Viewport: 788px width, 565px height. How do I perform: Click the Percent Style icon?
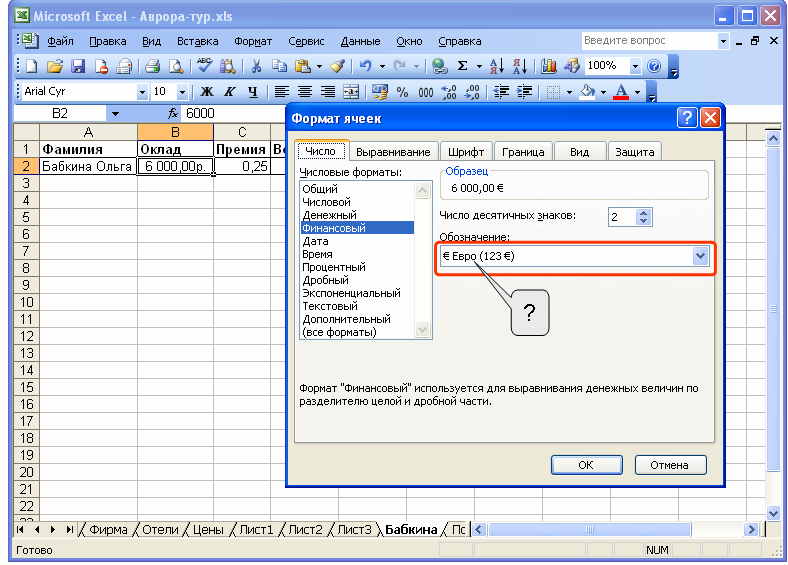(402, 91)
